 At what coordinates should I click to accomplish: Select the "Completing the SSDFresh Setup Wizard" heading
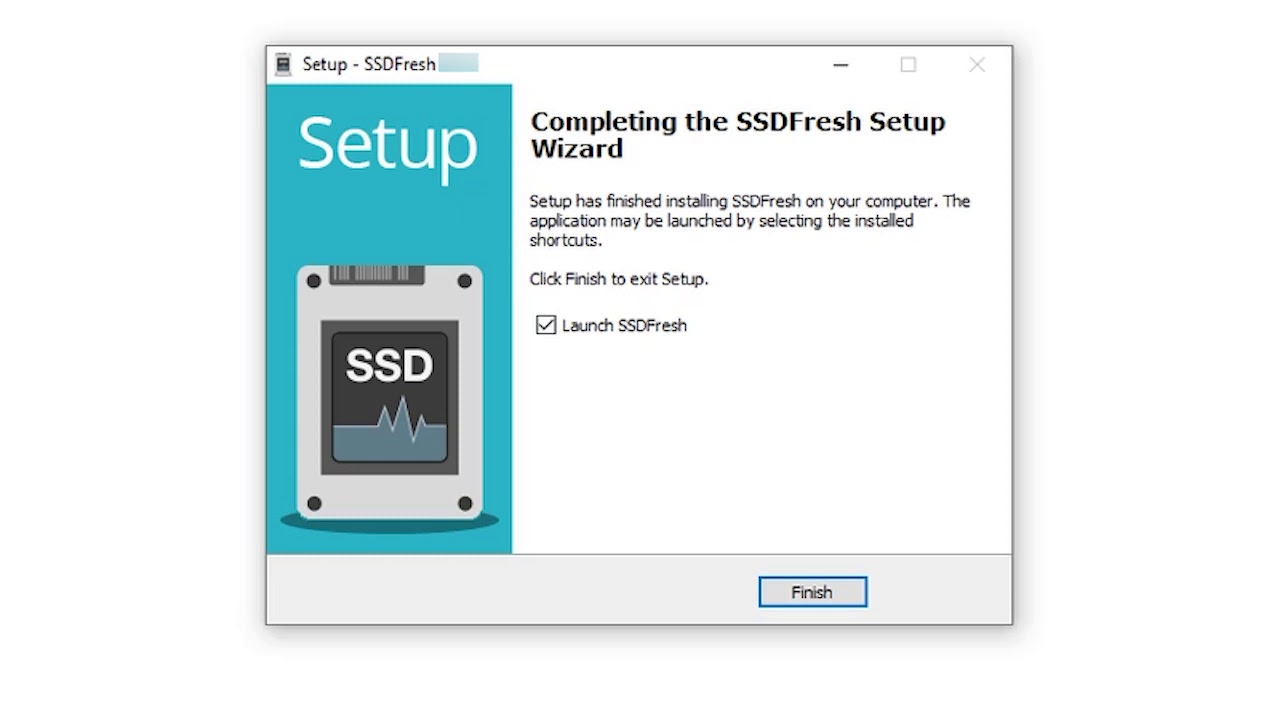click(x=737, y=135)
